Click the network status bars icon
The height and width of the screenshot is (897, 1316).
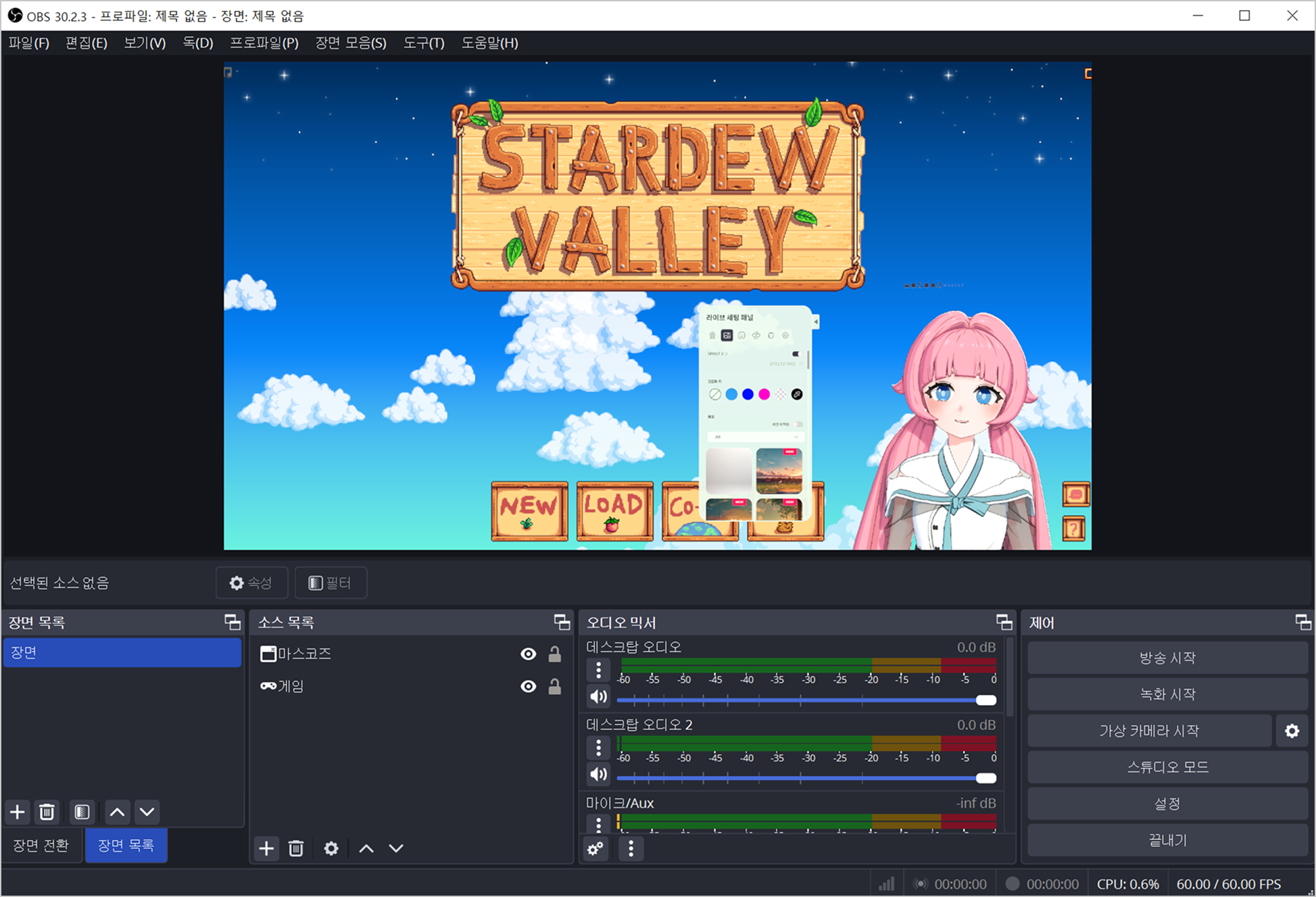pos(886,883)
